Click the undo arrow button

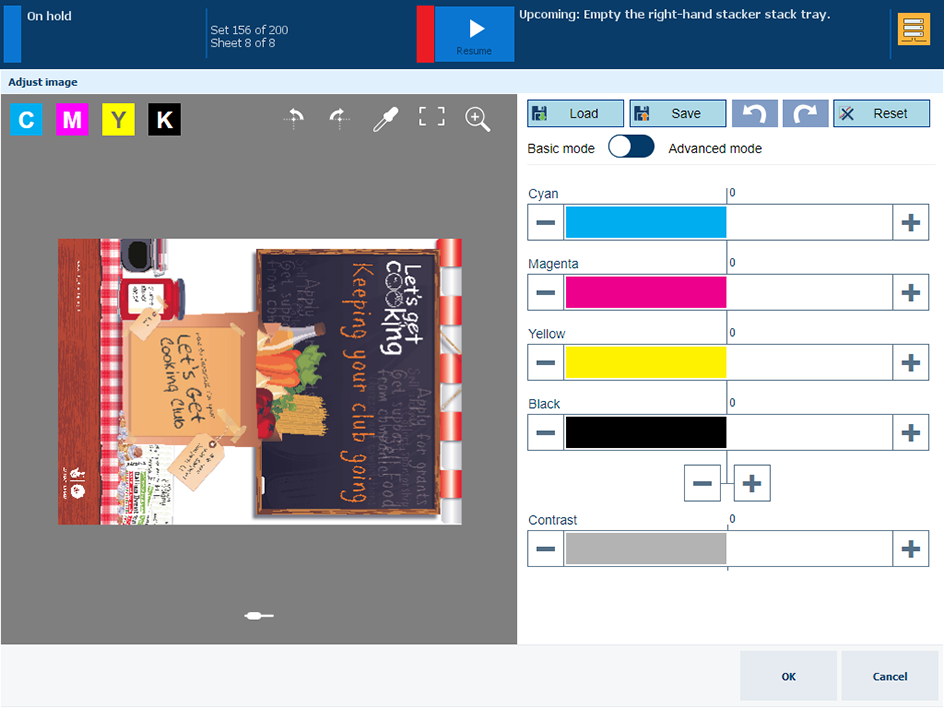tap(755, 113)
